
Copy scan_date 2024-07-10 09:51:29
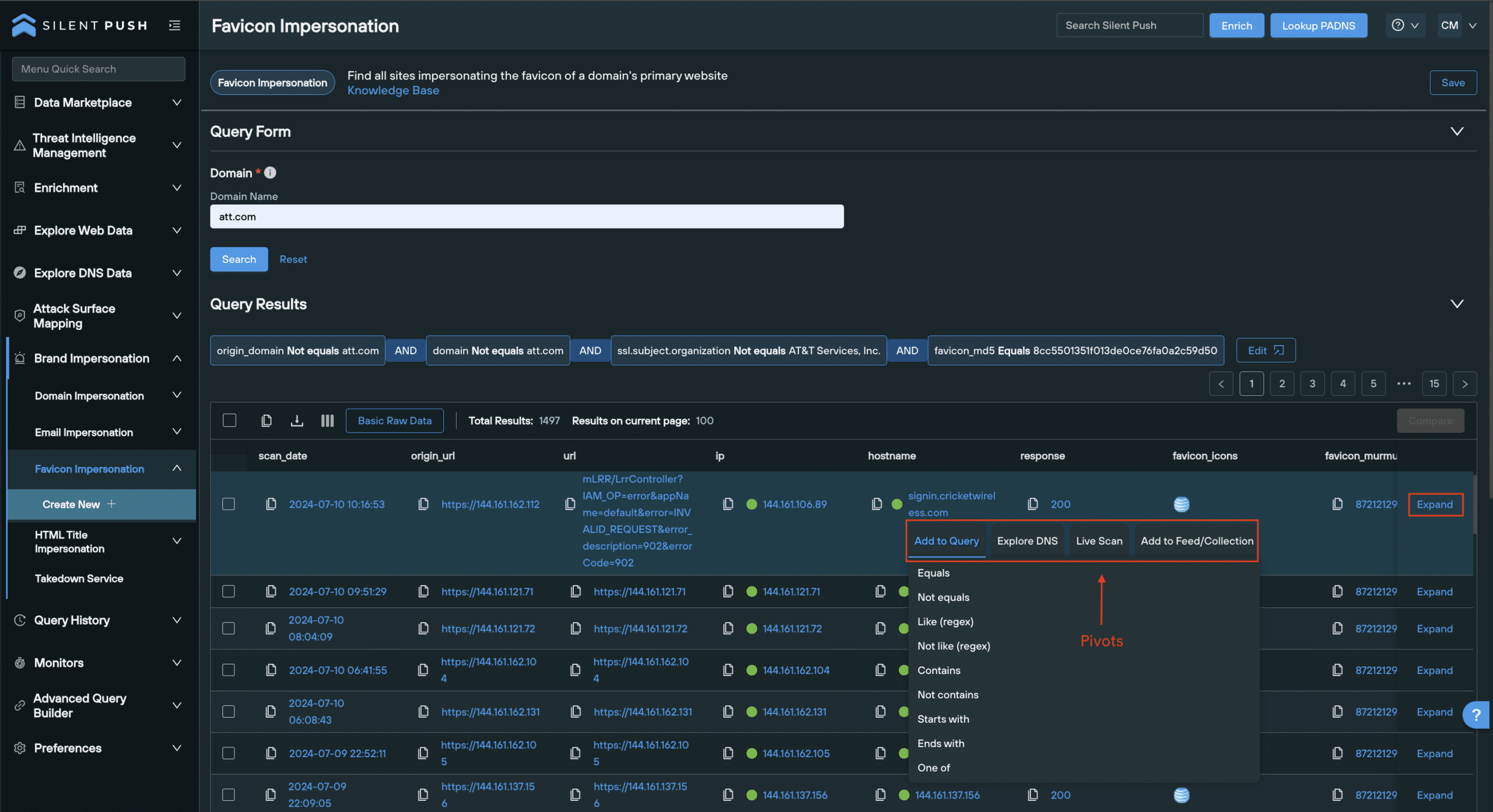pos(271,591)
